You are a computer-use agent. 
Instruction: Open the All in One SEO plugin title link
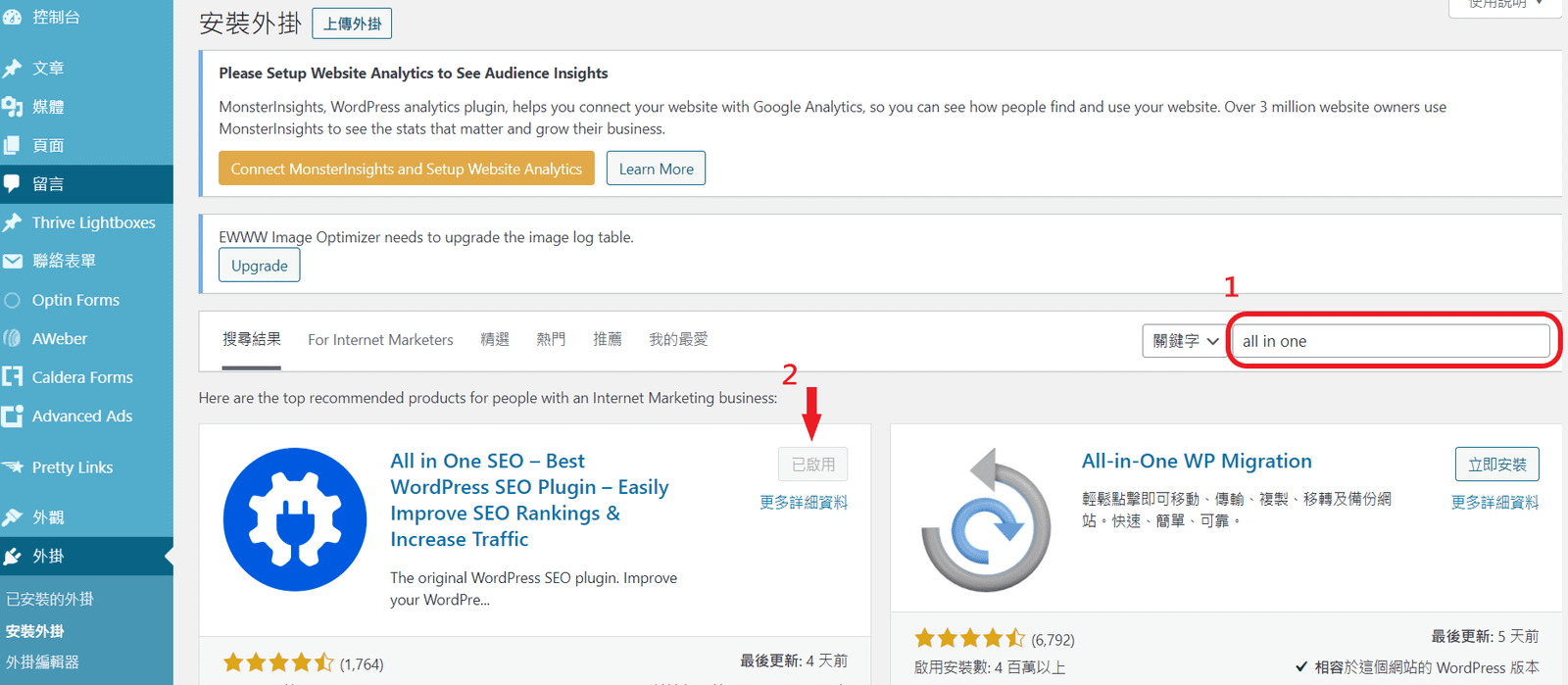(x=529, y=500)
